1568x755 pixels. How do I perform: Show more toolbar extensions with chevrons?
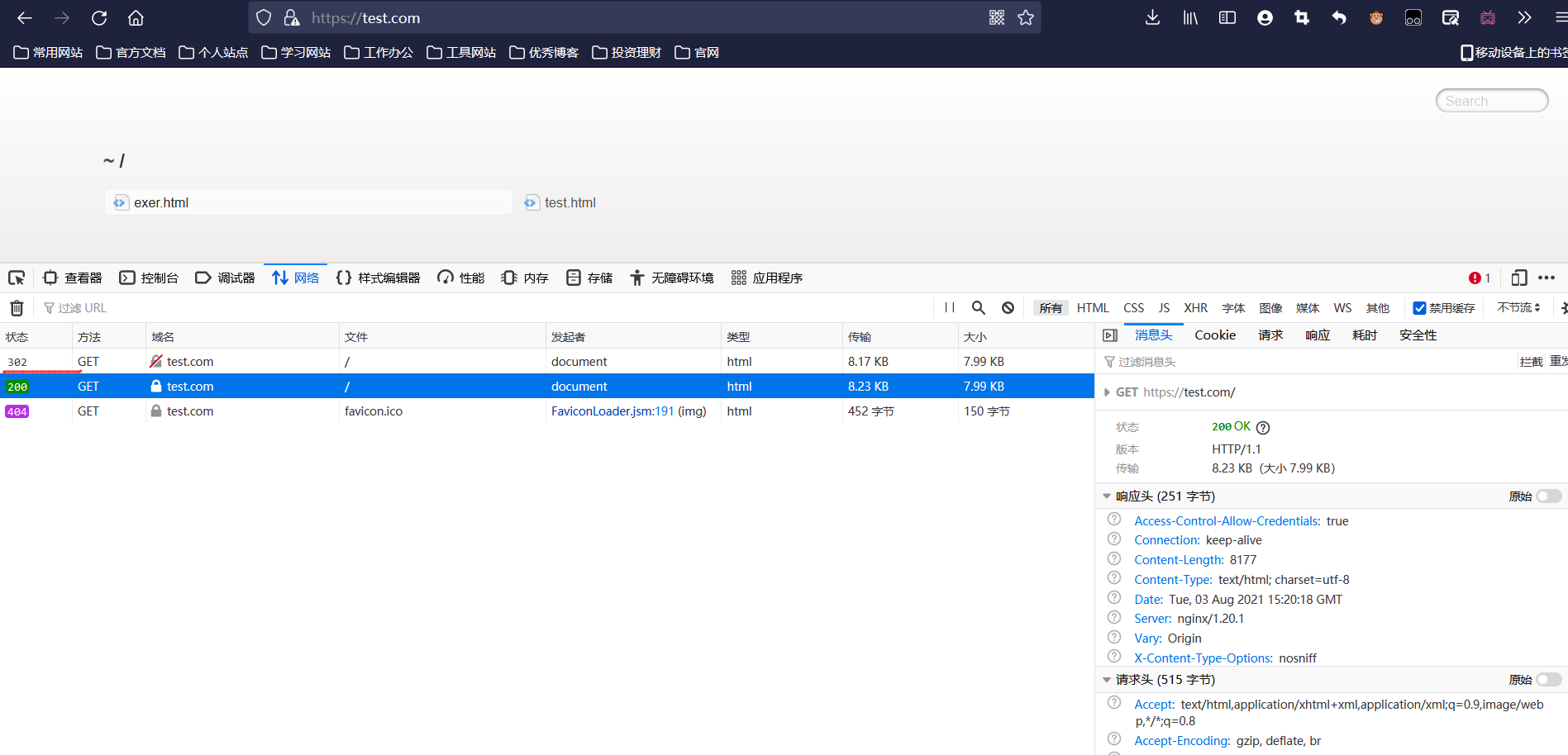click(x=1524, y=18)
